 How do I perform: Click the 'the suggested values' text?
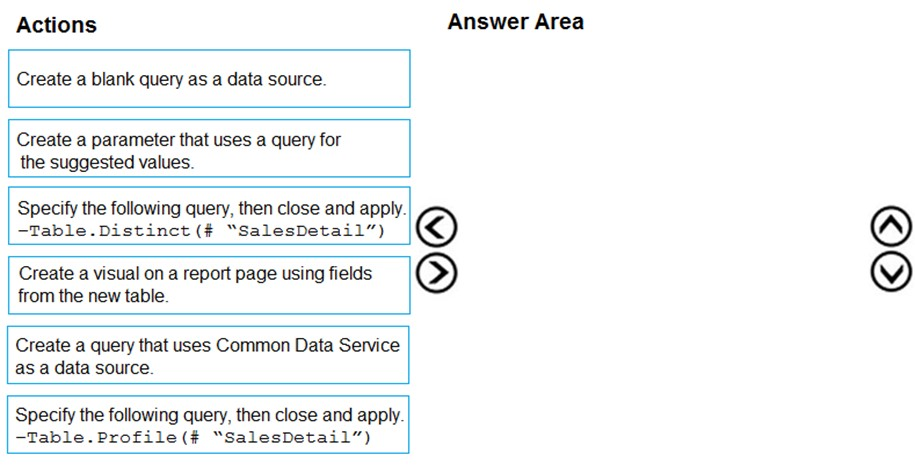click(105, 162)
